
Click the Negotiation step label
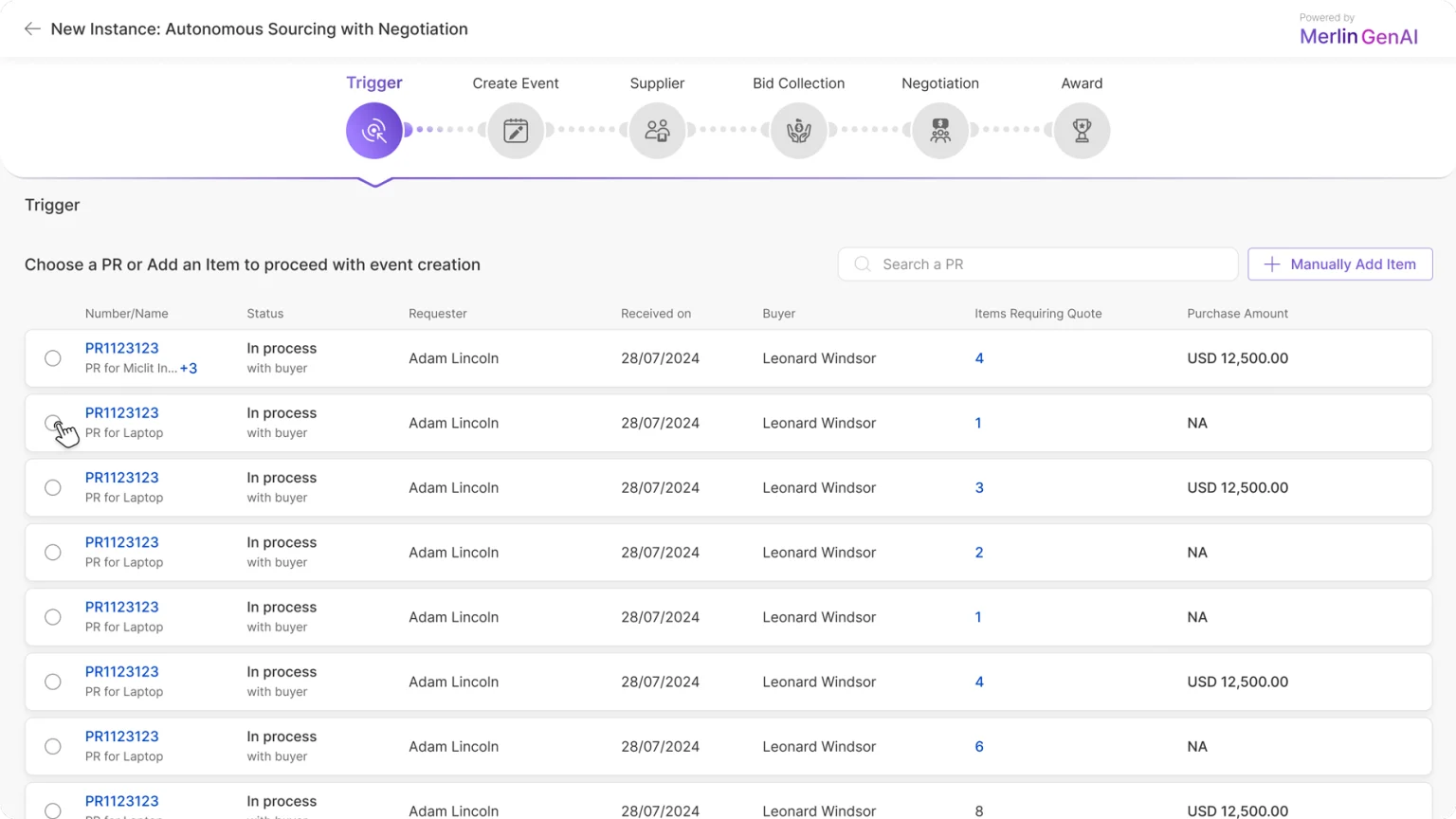(x=939, y=83)
